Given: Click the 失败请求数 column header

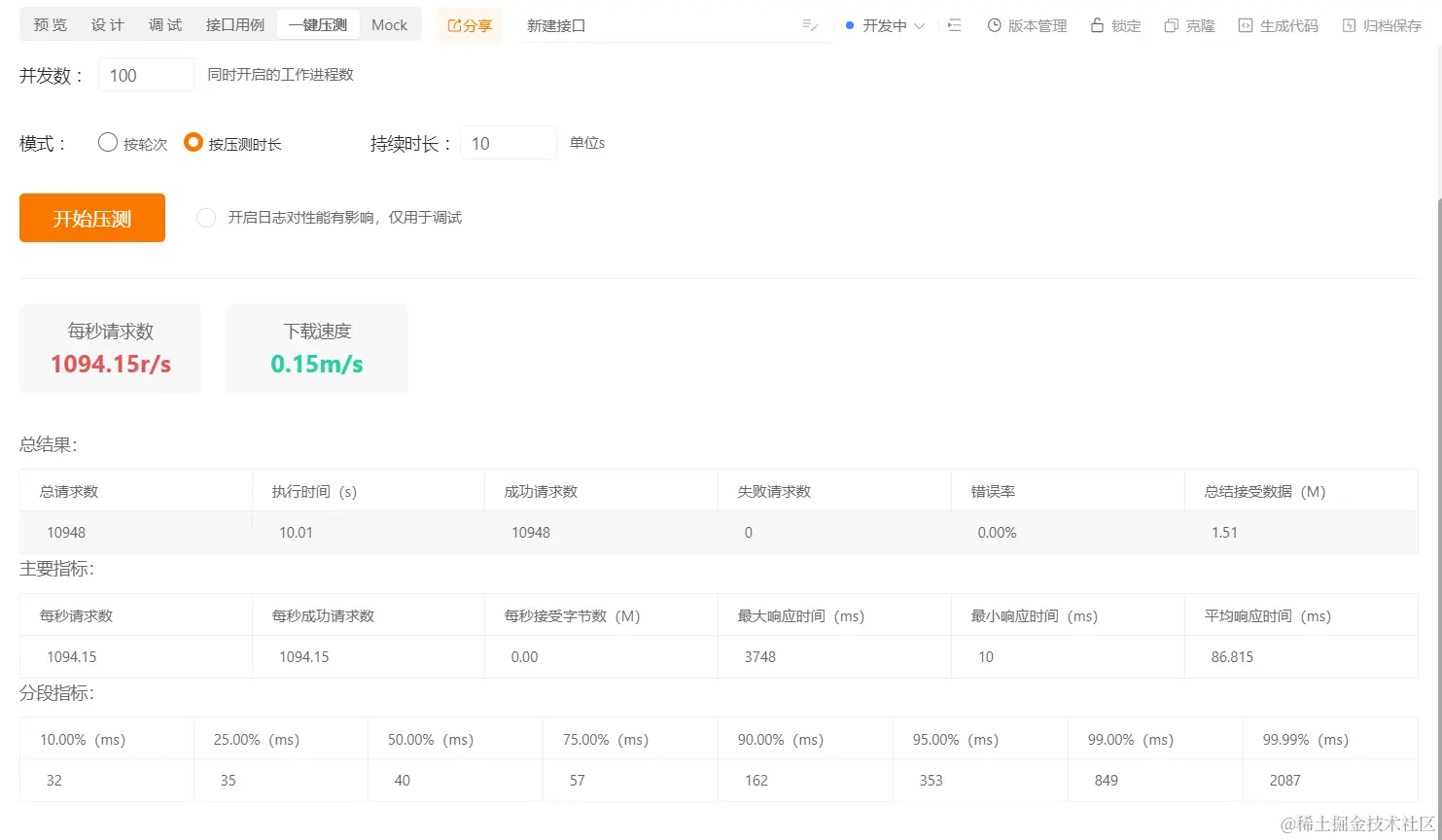Looking at the screenshot, I should click(774, 492).
